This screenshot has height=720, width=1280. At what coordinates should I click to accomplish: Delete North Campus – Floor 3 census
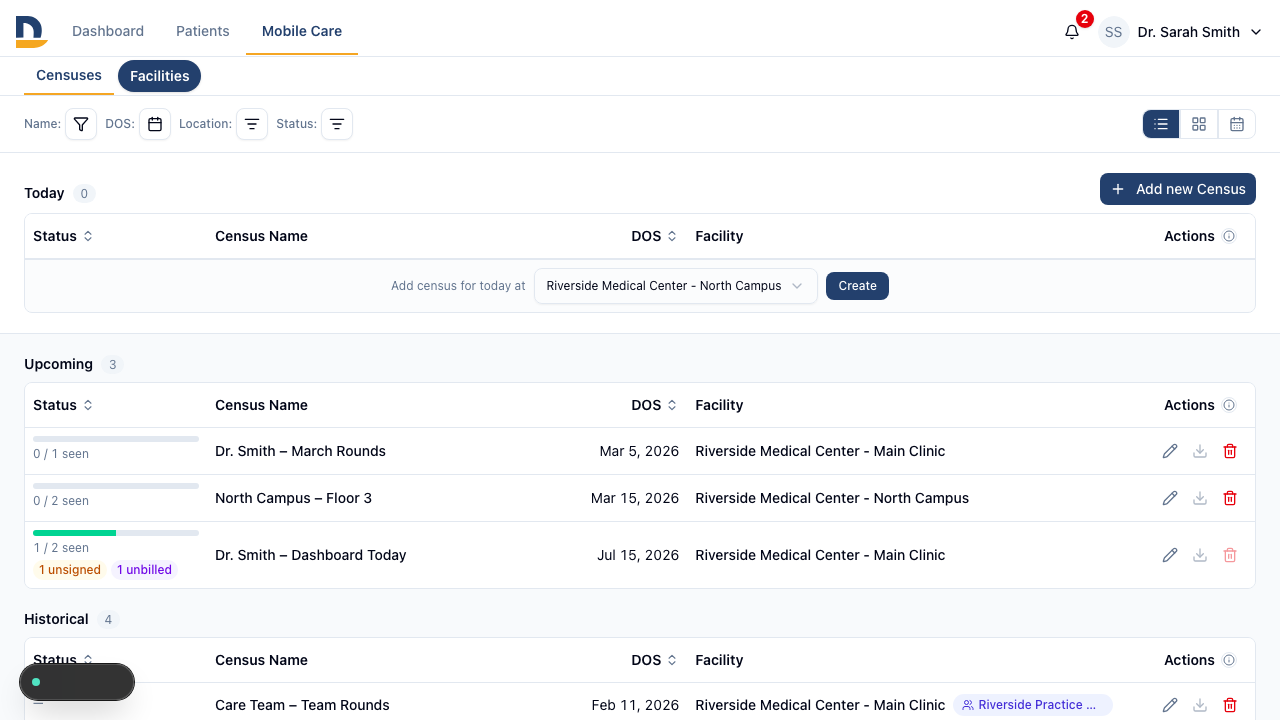click(x=1230, y=498)
